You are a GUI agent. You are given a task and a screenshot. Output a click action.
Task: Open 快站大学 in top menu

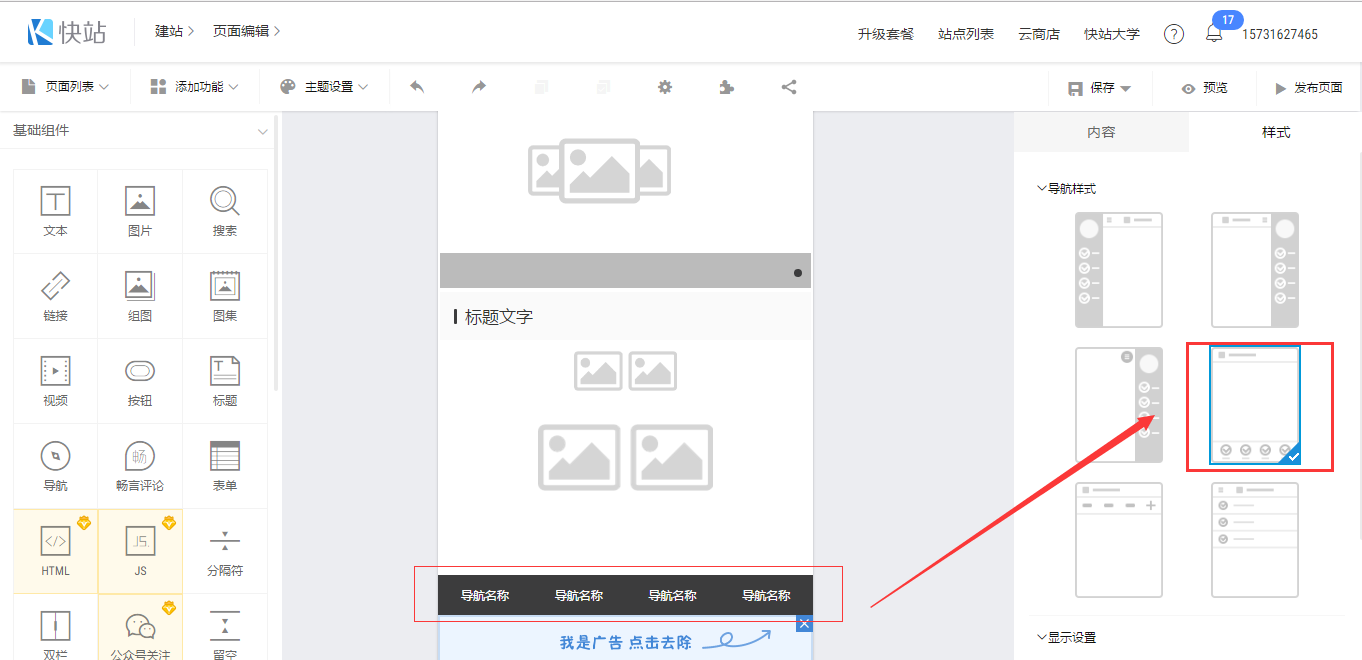pyautogui.click(x=1111, y=34)
